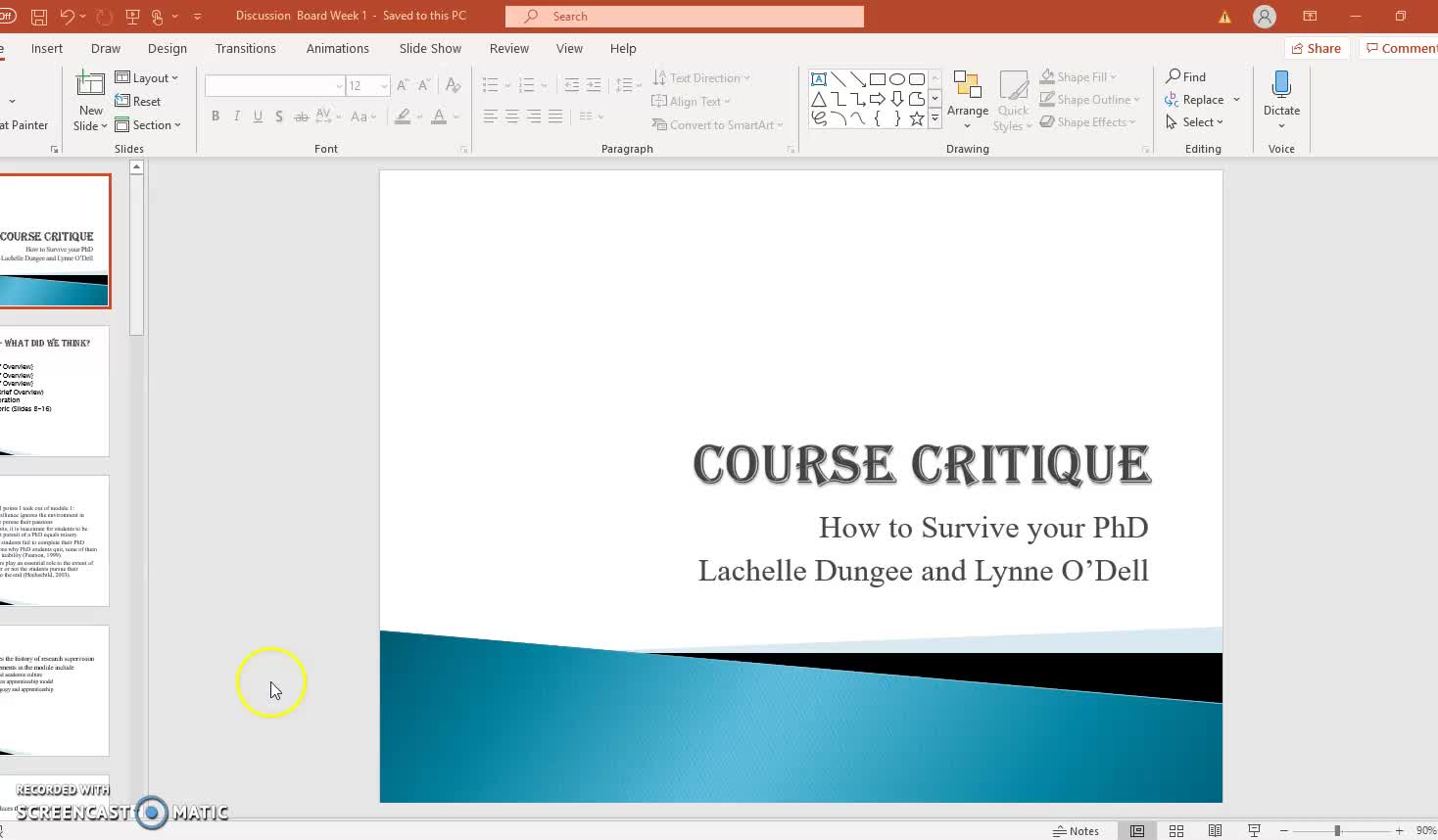Click Zoom Out minus button

point(1283,830)
